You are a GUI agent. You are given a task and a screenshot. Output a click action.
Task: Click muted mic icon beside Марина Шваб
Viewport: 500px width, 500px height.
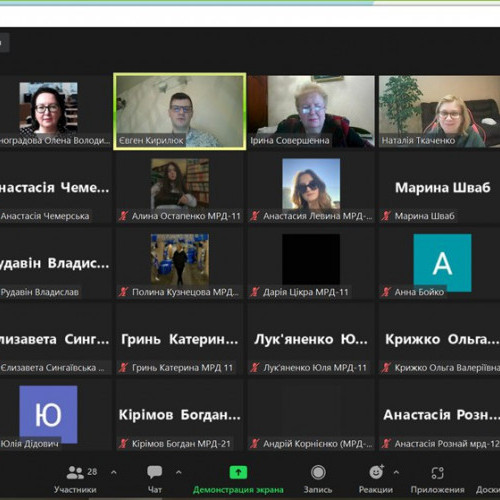coord(386,216)
